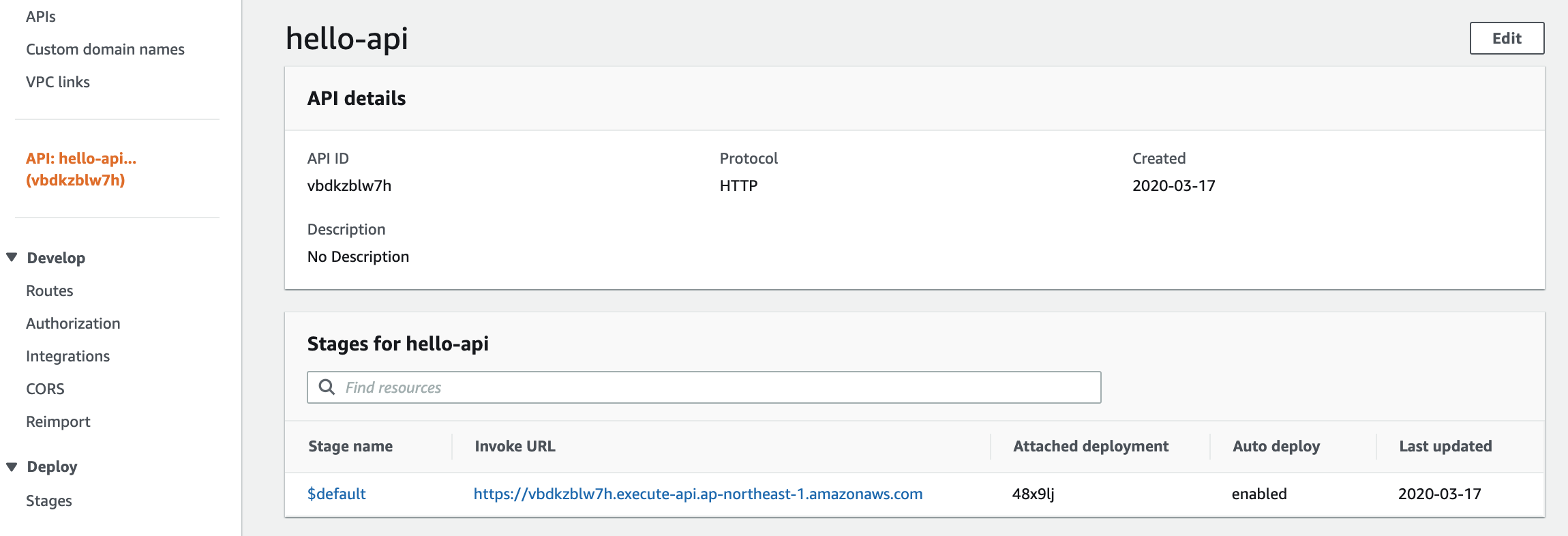Go to Routes under Develop
This screenshot has height=536, width=1568.
coord(49,290)
